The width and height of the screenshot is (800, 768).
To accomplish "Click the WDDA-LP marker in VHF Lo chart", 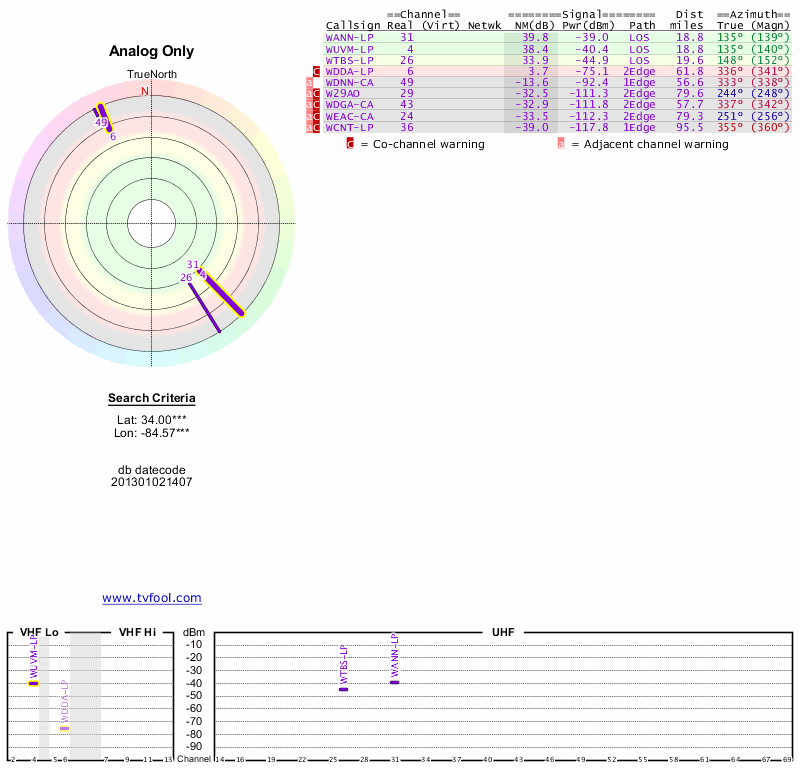I will (x=64, y=728).
